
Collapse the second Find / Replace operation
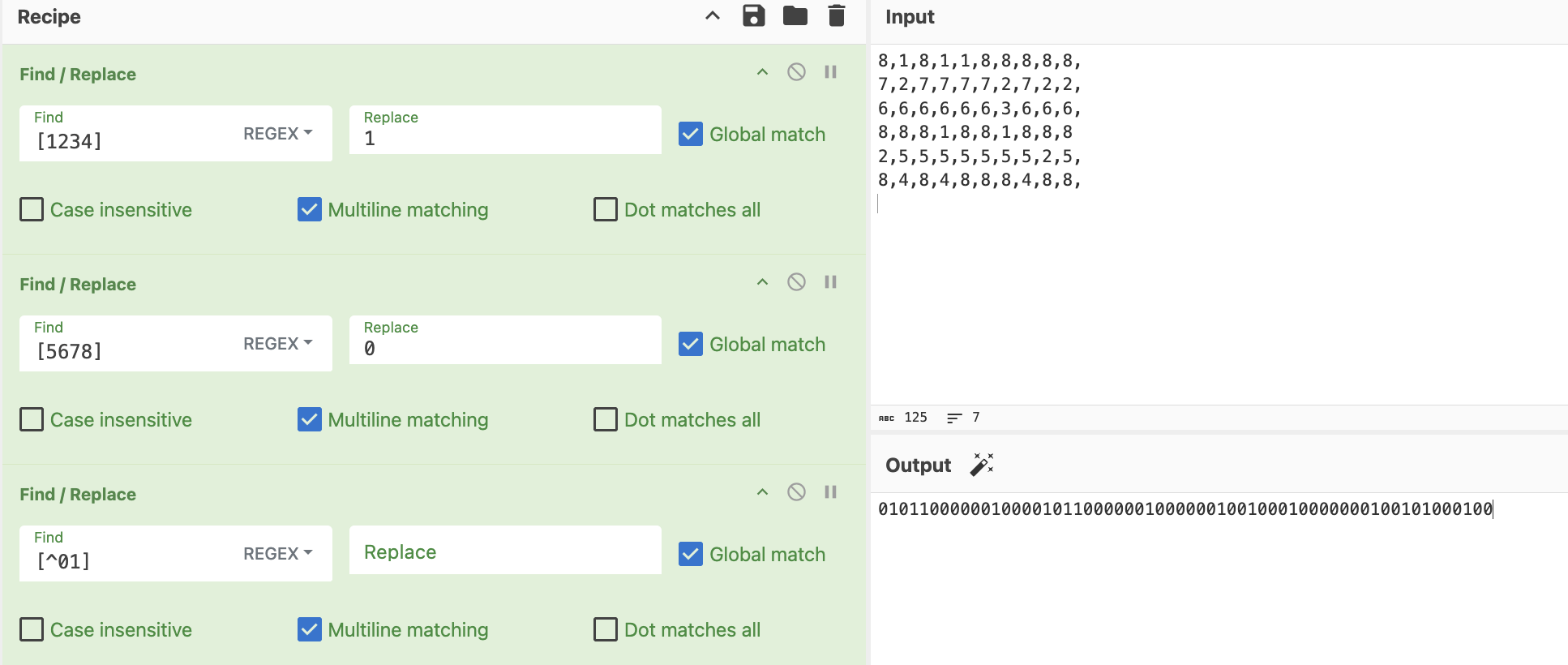click(x=762, y=282)
